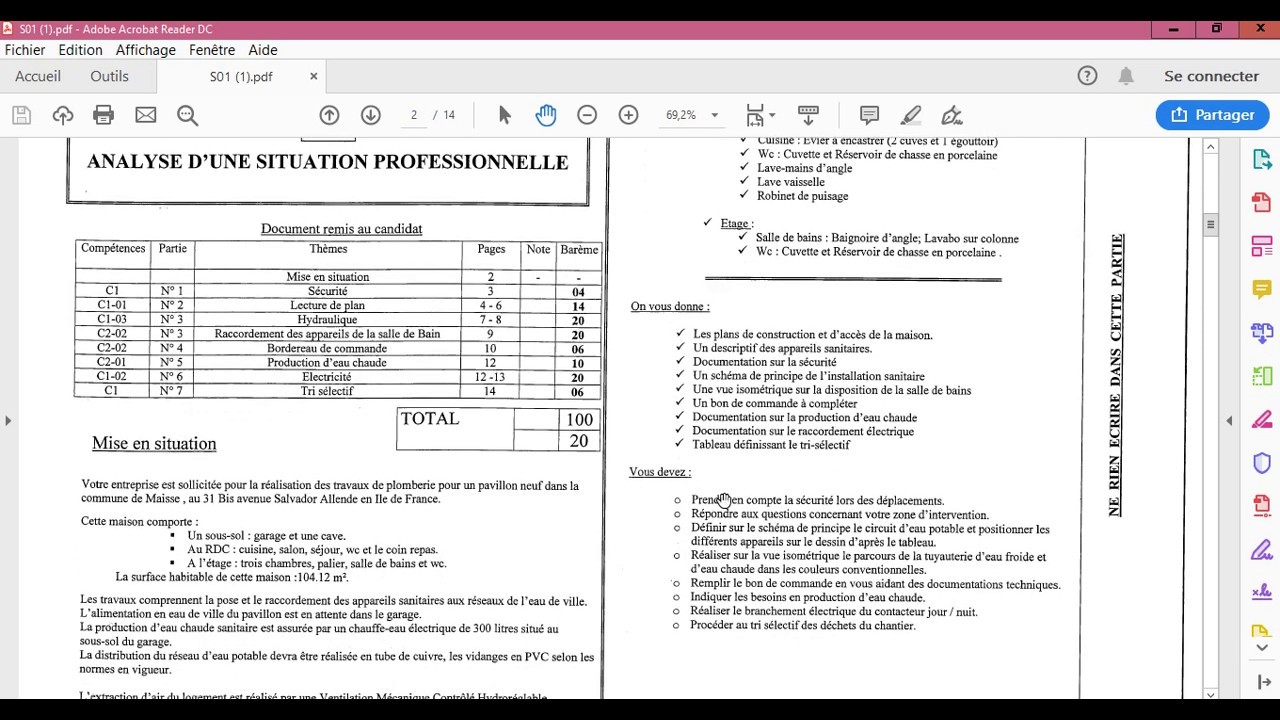Open help question mark icon
This screenshot has height=720, width=1280.
click(1087, 76)
